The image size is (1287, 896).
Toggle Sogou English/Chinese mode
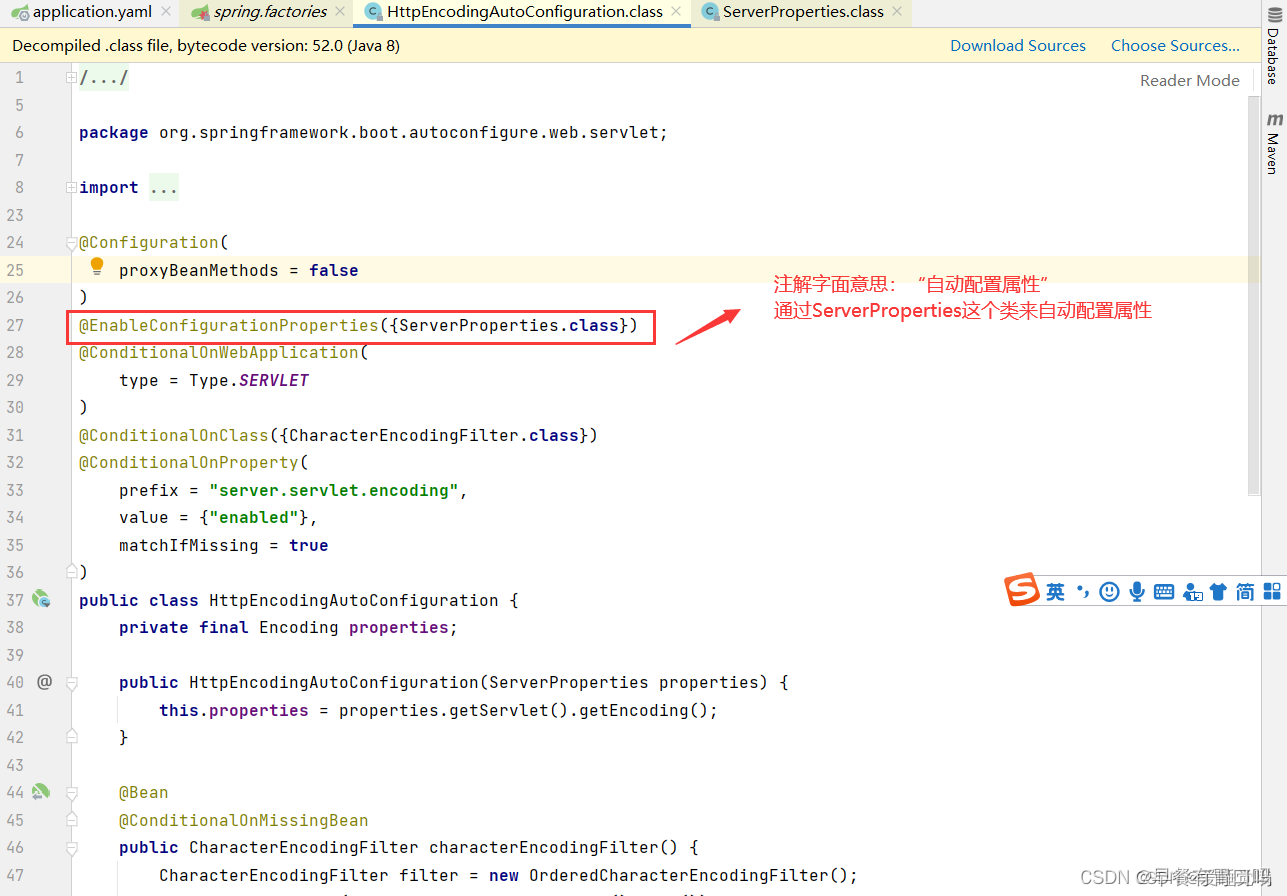pyautogui.click(x=1055, y=592)
